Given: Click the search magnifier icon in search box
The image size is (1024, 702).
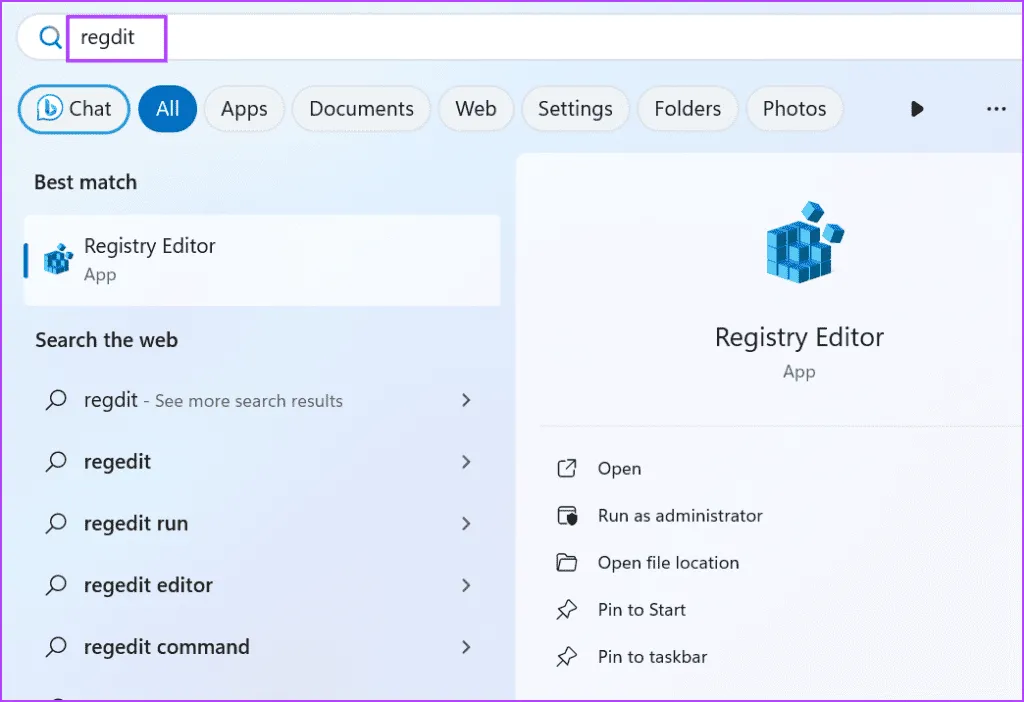Looking at the screenshot, I should pyautogui.click(x=49, y=38).
